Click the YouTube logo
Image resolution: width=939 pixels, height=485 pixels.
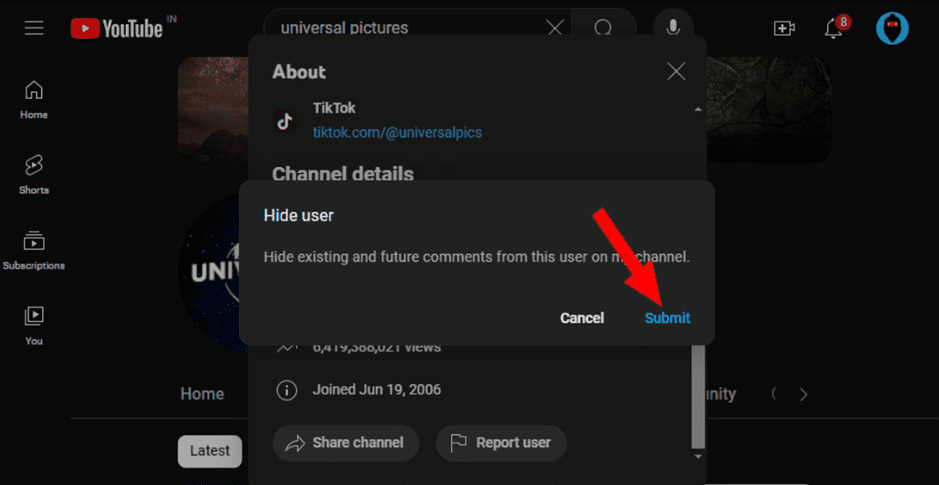(x=117, y=28)
